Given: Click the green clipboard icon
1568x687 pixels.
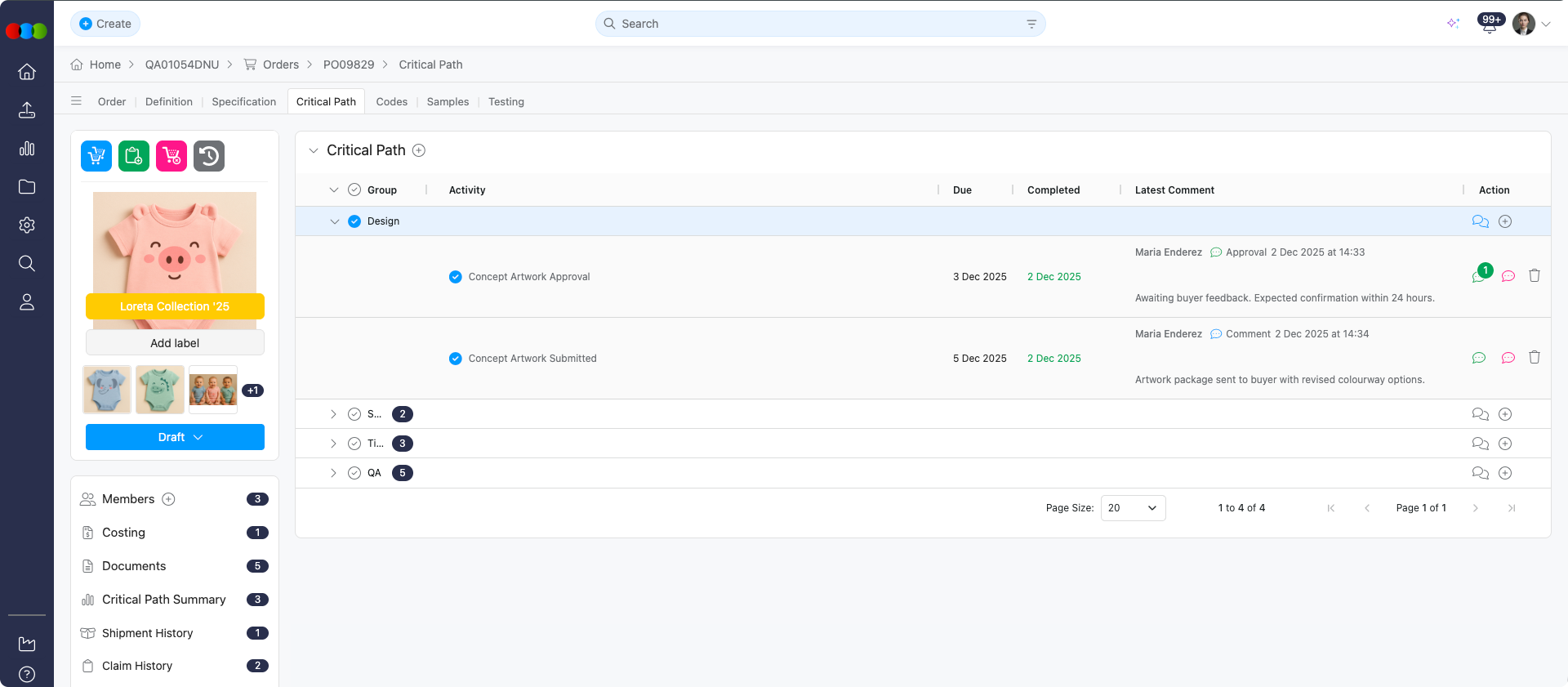Looking at the screenshot, I should coord(134,156).
